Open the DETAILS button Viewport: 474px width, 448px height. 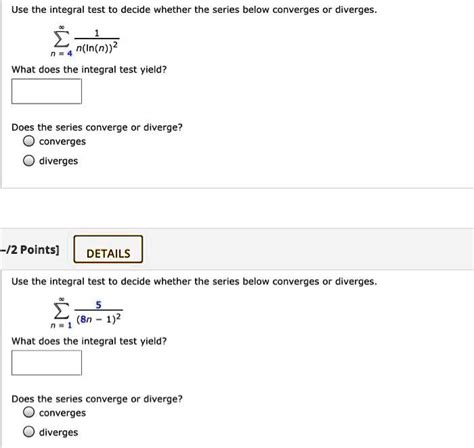pos(108,249)
